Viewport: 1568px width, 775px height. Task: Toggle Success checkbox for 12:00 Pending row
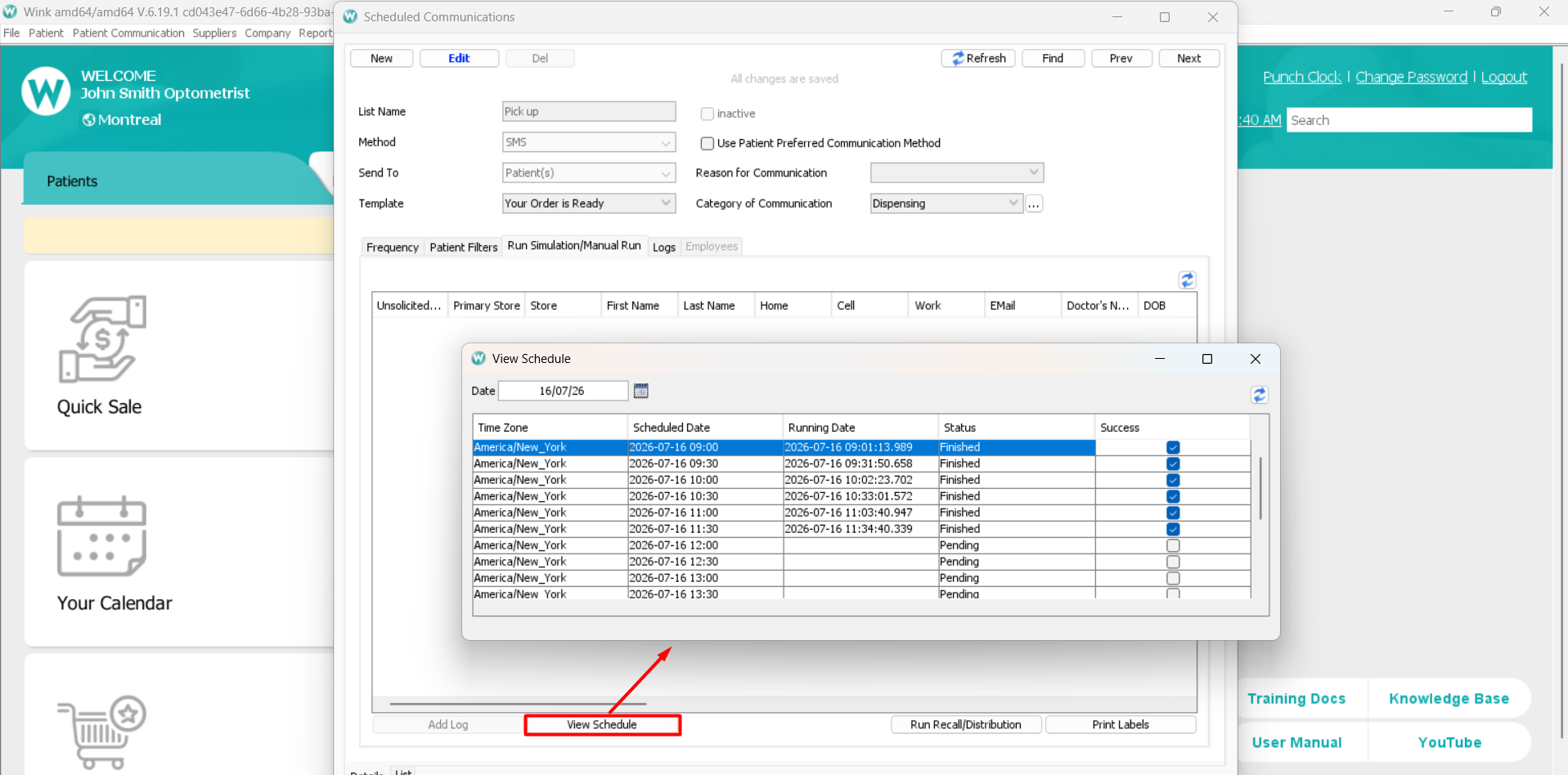(1173, 545)
